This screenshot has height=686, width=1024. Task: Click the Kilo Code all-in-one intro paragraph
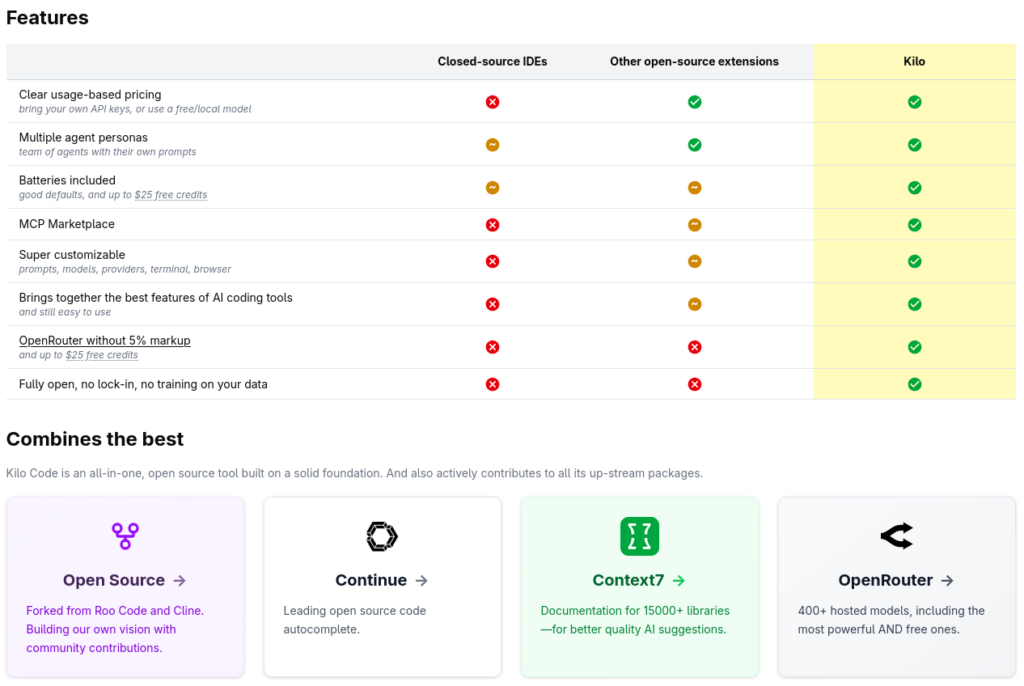click(355, 473)
